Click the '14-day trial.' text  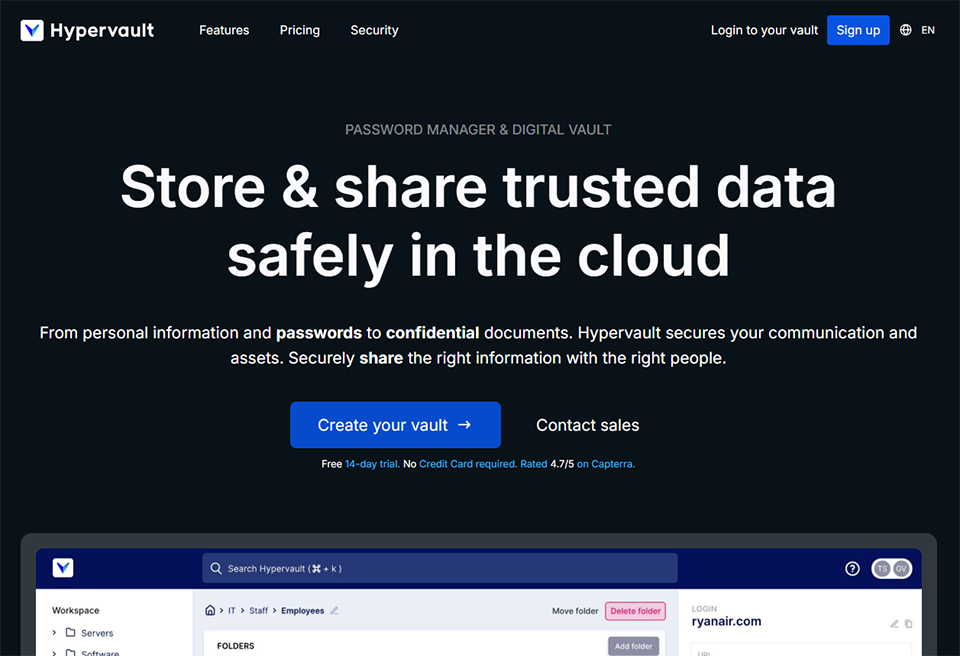coord(372,464)
